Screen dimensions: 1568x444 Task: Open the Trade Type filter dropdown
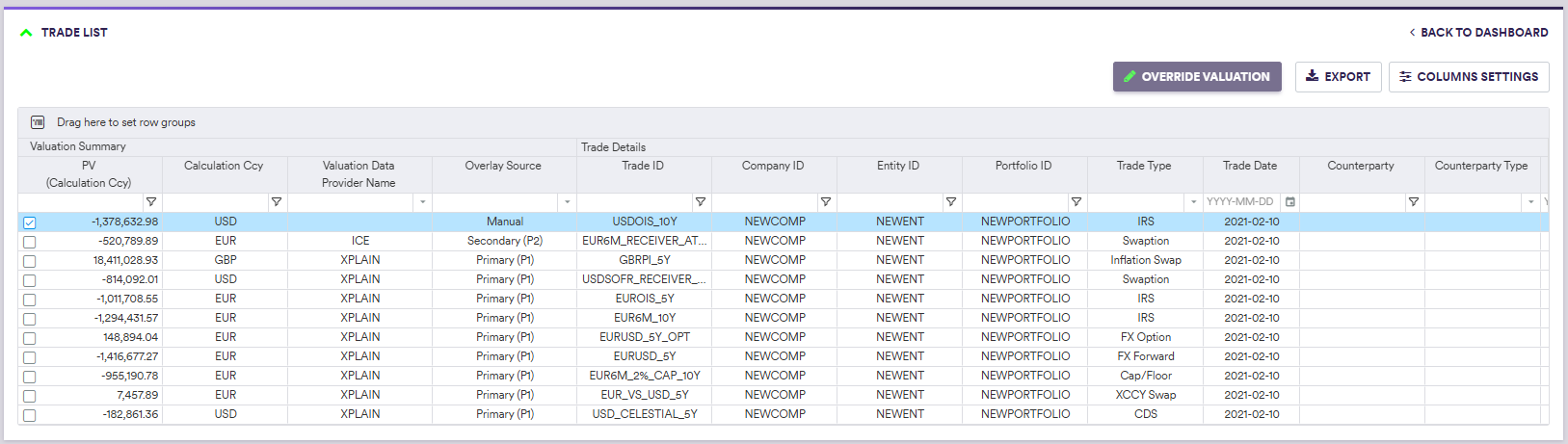[1193, 202]
